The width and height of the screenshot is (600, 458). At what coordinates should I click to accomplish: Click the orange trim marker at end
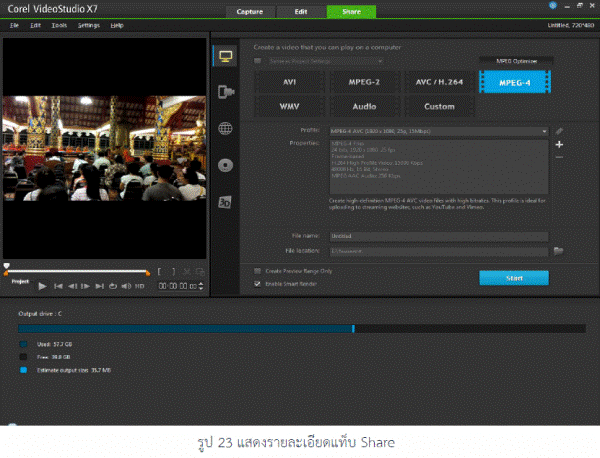tap(148, 273)
